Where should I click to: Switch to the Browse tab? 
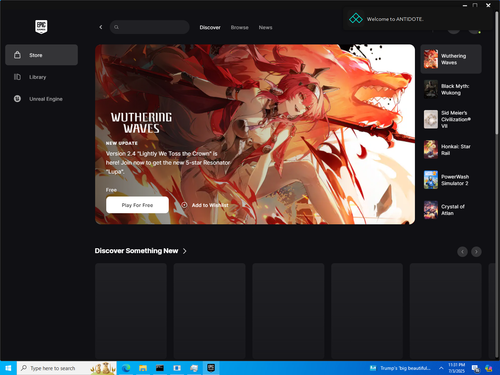[x=240, y=27]
